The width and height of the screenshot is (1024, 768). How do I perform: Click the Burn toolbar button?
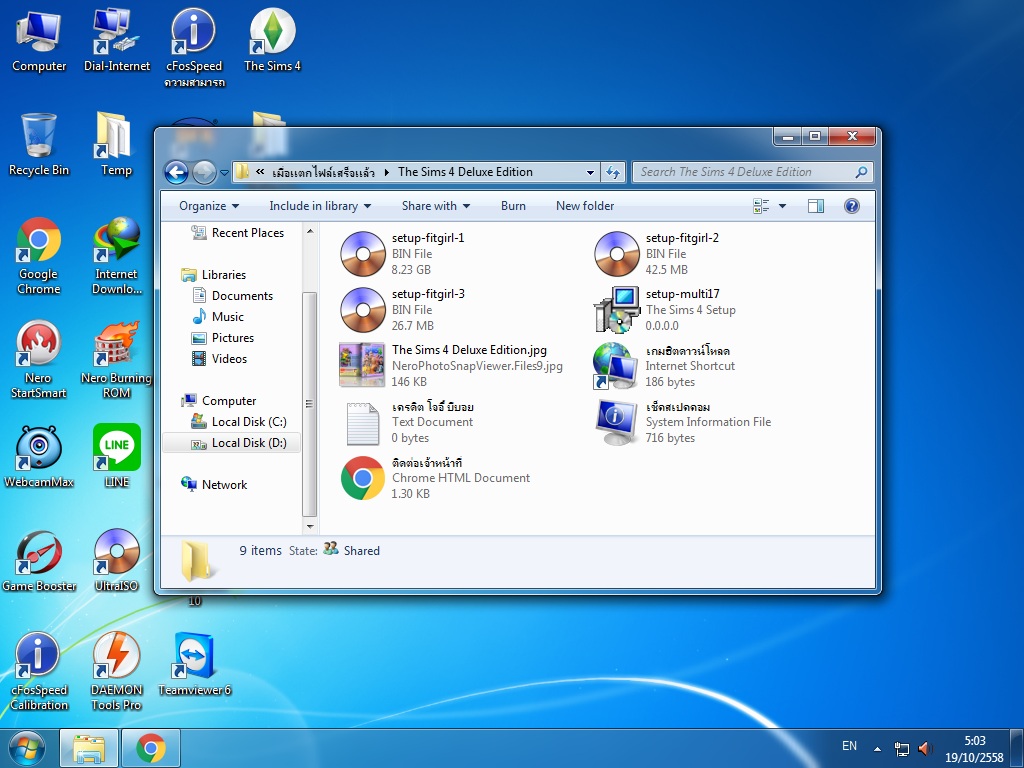(x=513, y=206)
